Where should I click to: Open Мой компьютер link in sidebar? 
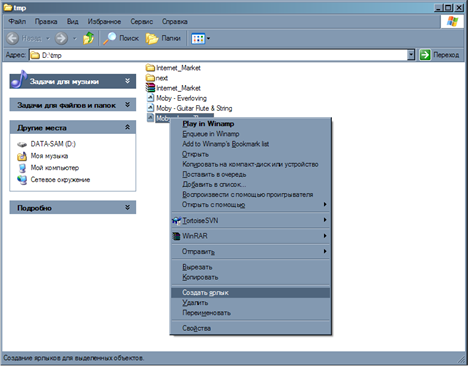(55, 168)
